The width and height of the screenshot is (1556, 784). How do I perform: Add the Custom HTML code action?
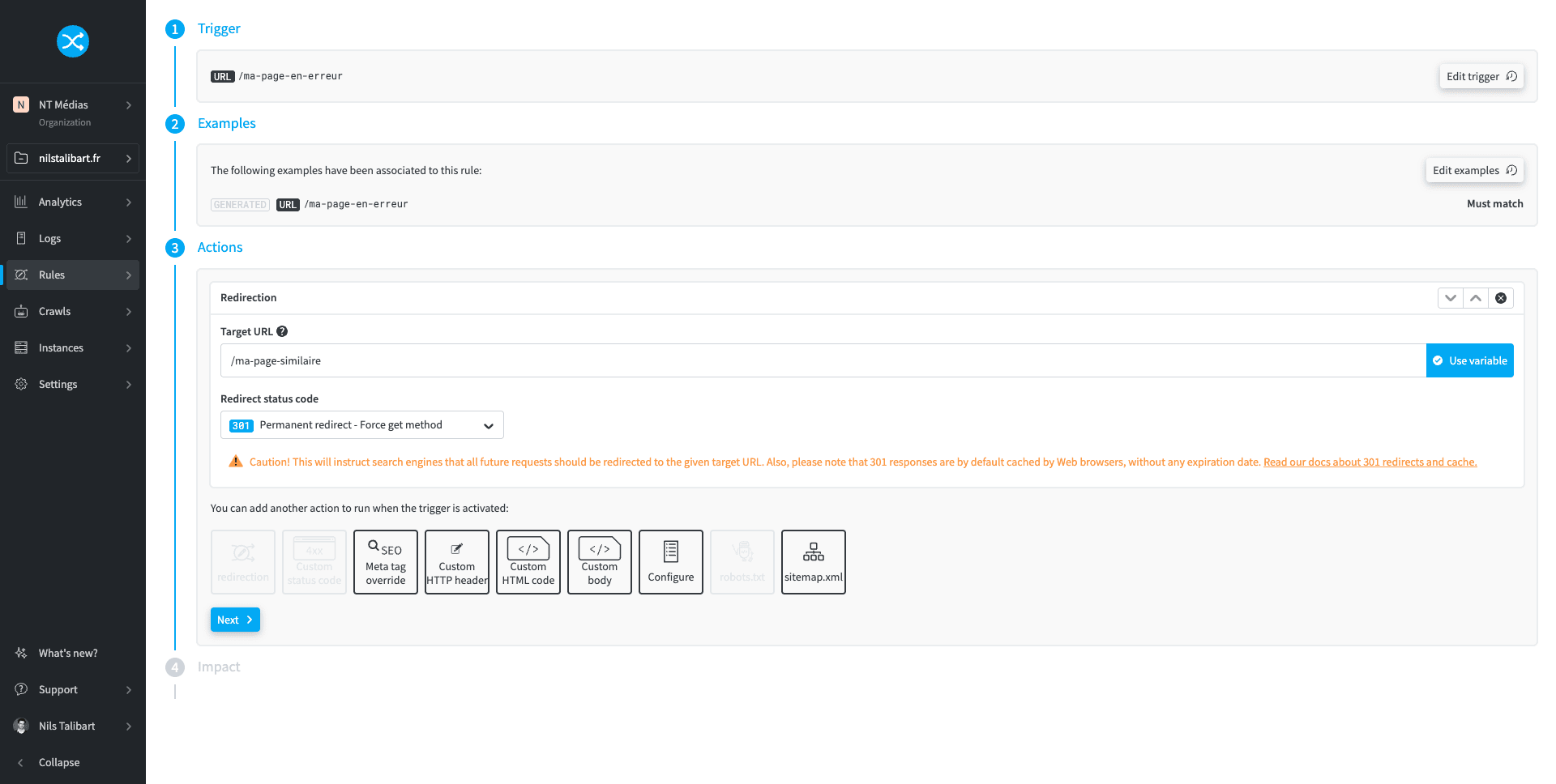[528, 562]
